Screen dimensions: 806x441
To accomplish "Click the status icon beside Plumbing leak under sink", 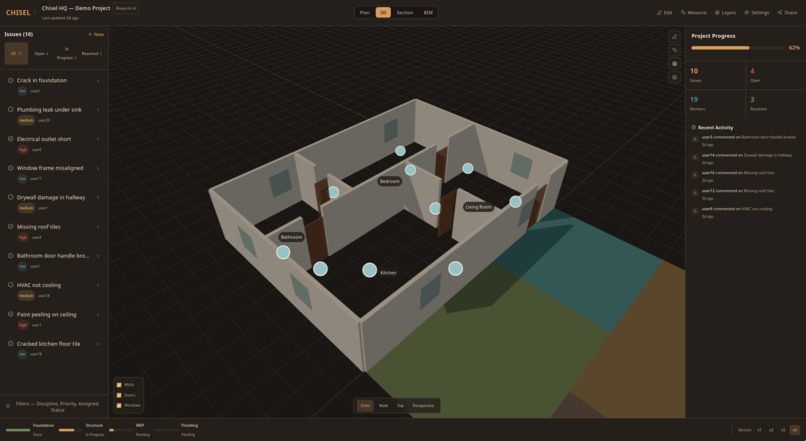I will click(x=10, y=109).
